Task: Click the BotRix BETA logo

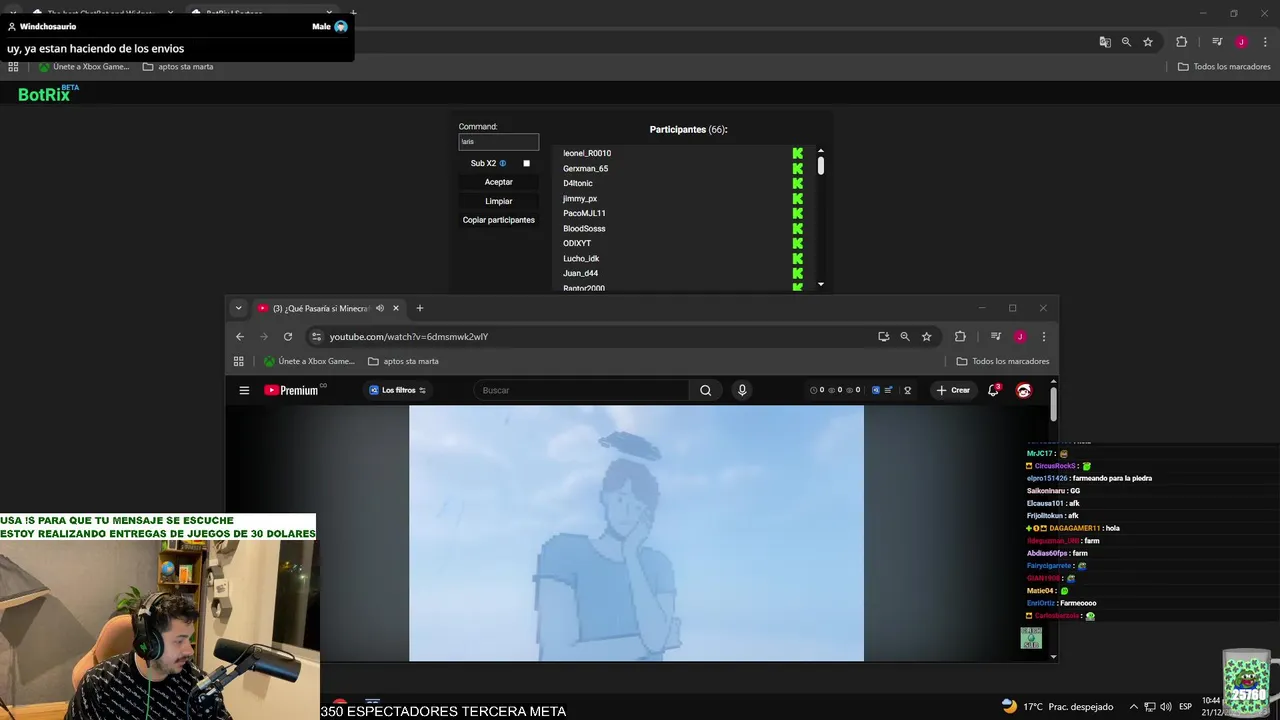Action: point(48,93)
